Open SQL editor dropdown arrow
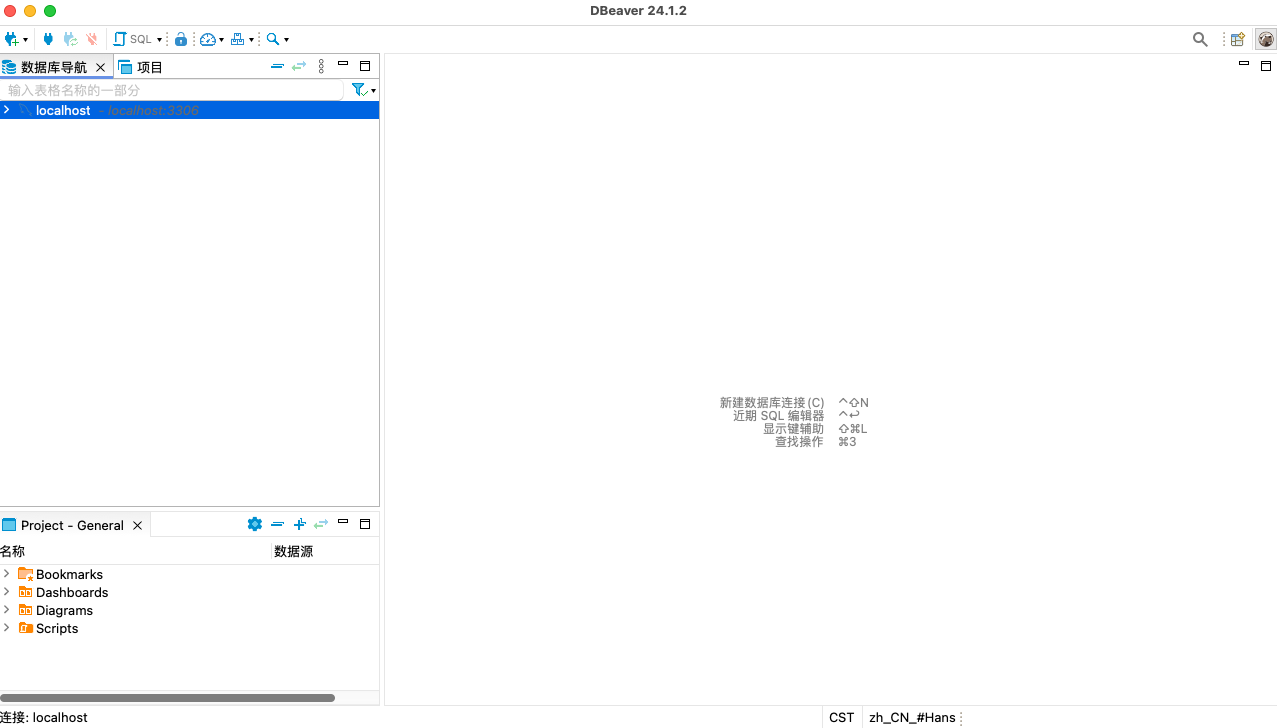Screen dimensions: 1277x728 [159, 40]
